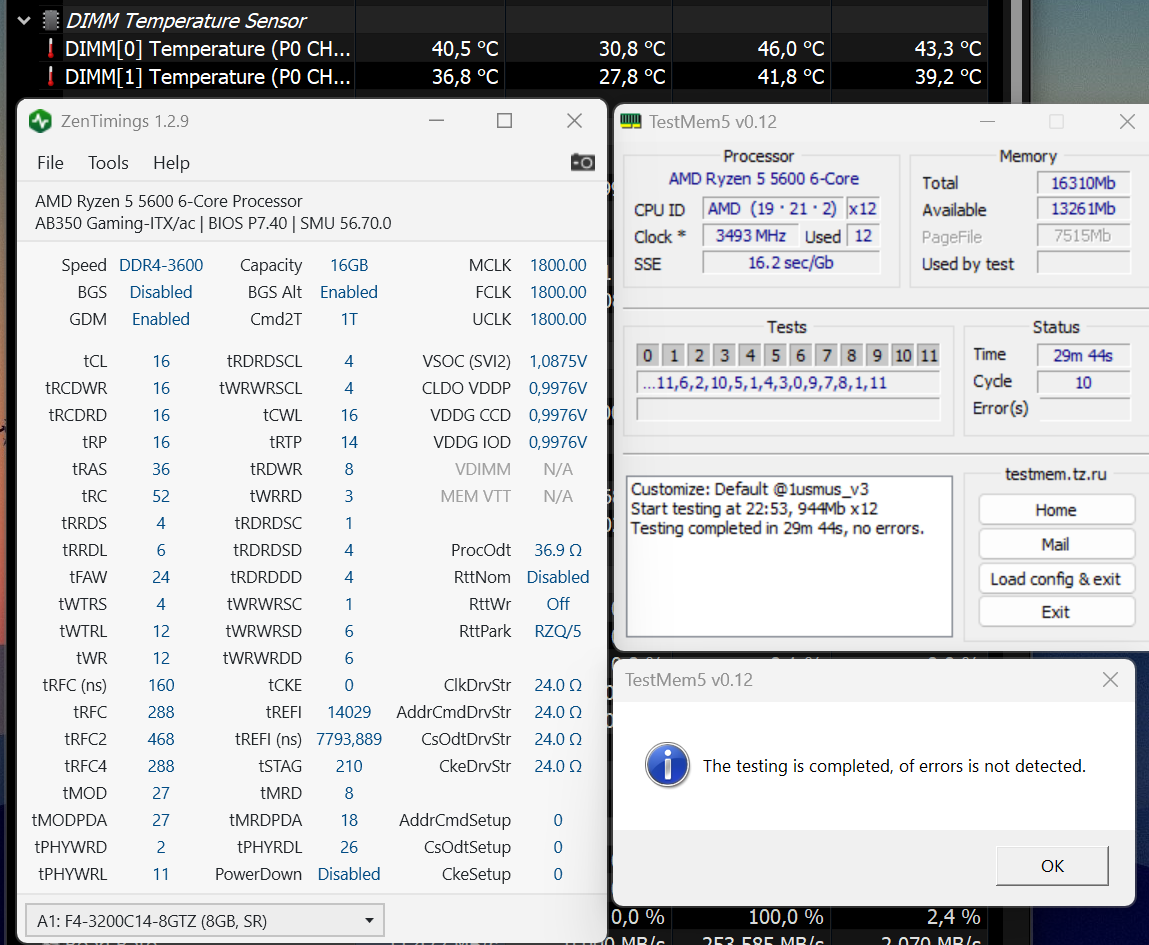This screenshot has width=1149, height=945.
Task: Click the MCLK value 1800.00
Action: 558,265
